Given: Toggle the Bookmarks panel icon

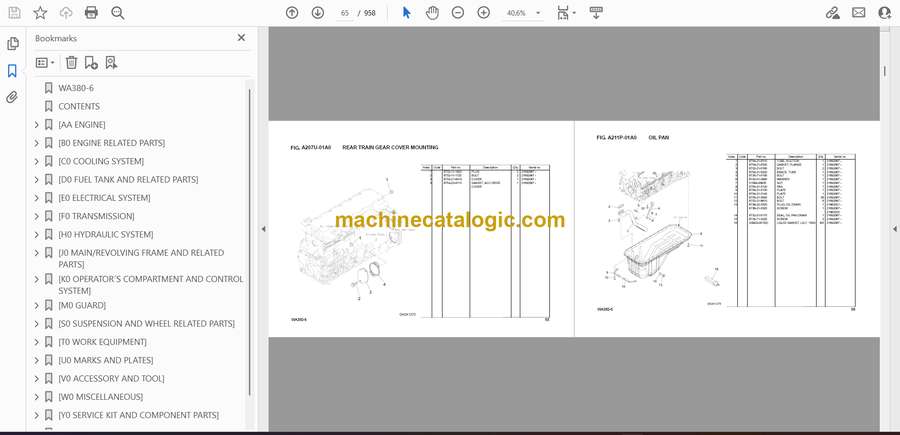Looking at the screenshot, I should pyautogui.click(x=12, y=71).
